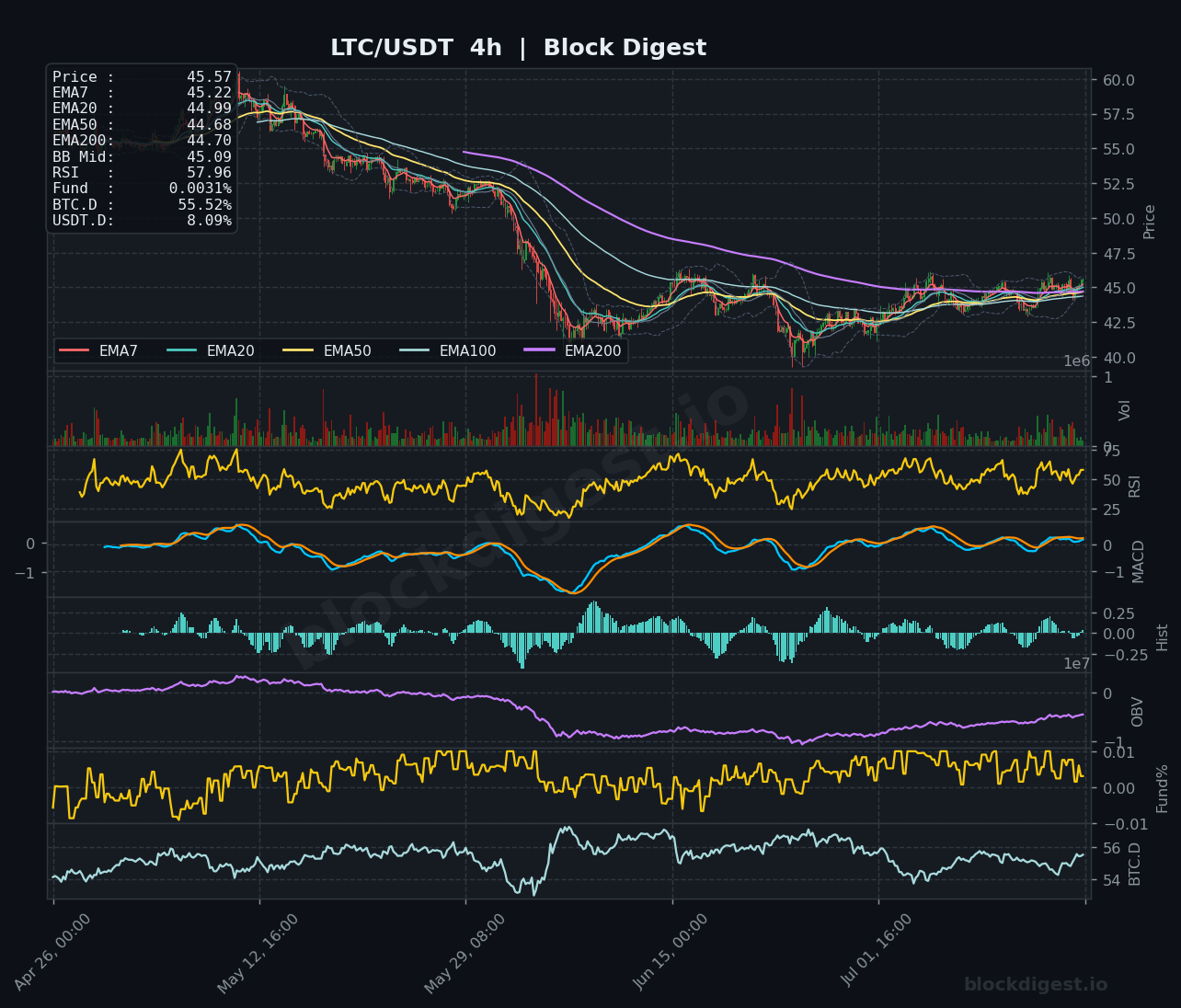Screen dimensions: 1181x1008
Task: Click the EMA50 legend entry
Action: pos(327,350)
